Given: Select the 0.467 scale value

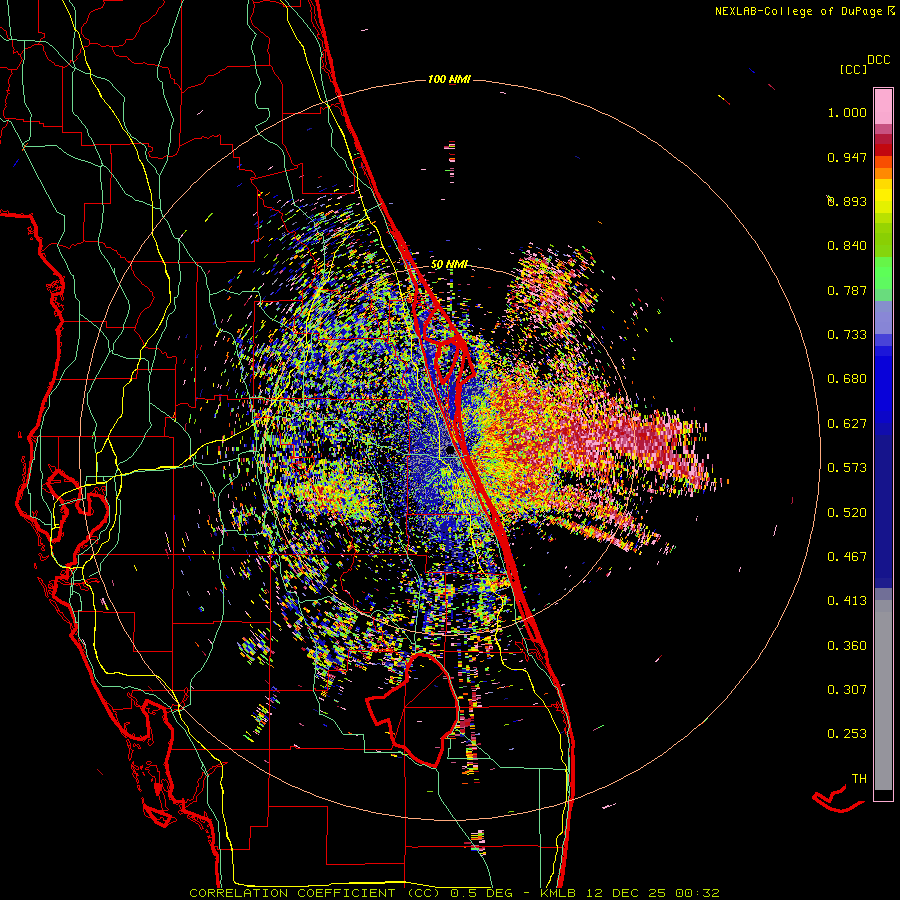Looking at the screenshot, I should (847, 557).
